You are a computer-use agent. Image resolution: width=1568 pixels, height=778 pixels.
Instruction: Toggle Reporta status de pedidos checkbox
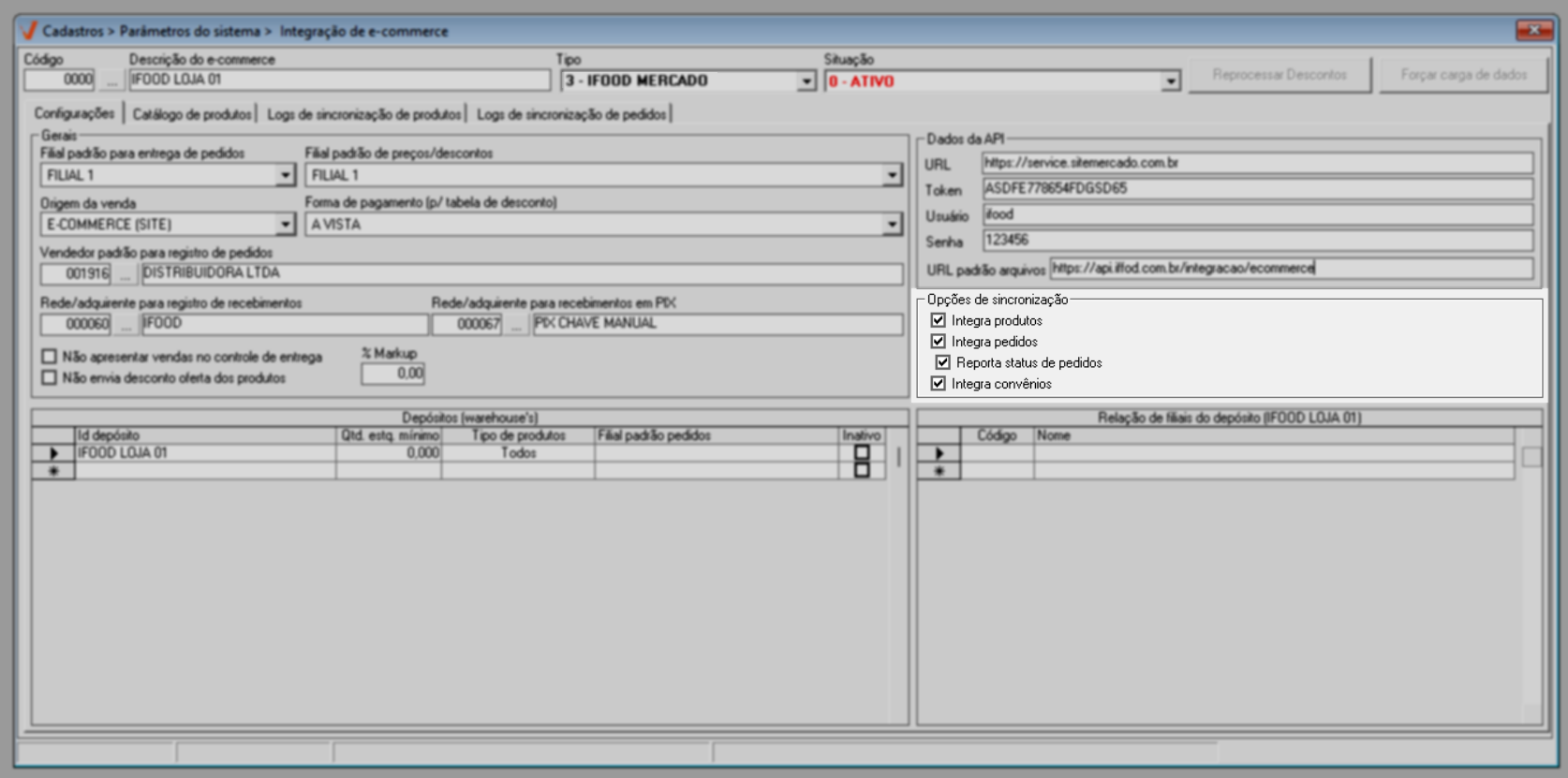coord(942,362)
